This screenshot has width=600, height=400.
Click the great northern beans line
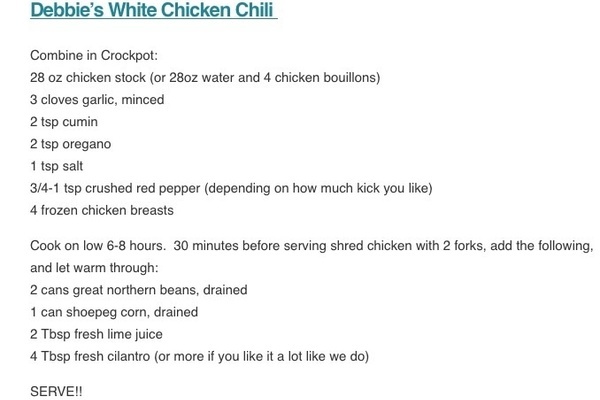click(139, 290)
